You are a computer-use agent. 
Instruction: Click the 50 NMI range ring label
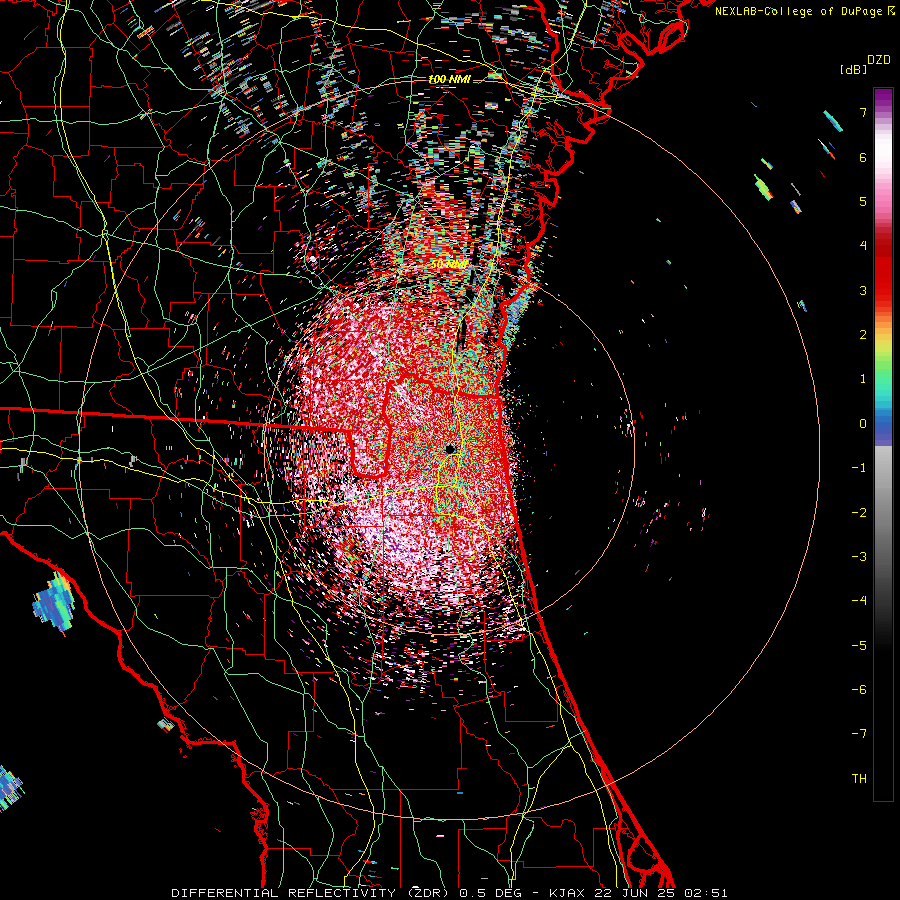coord(449,264)
